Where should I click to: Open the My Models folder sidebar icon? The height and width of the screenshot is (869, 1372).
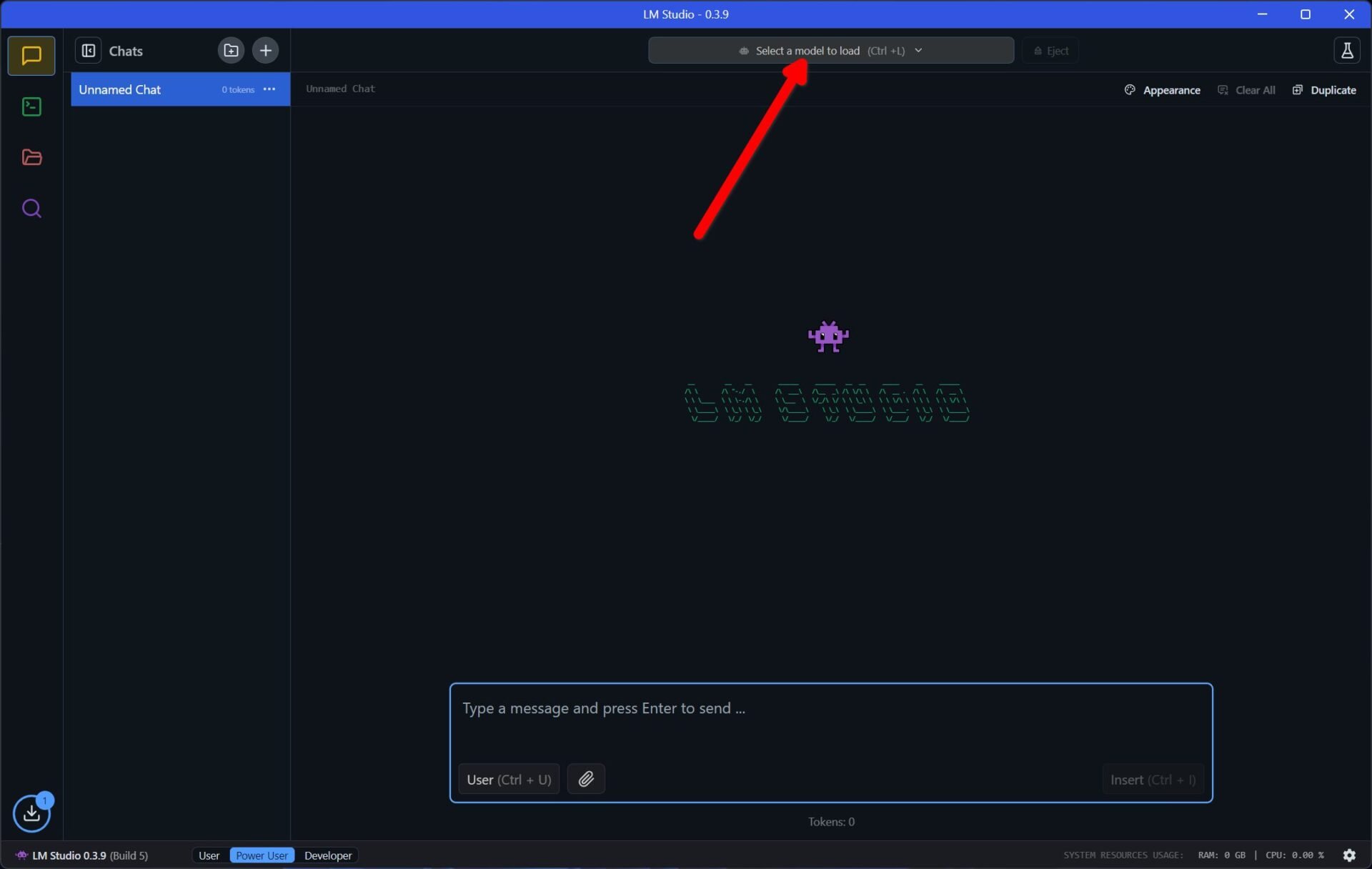point(31,157)
